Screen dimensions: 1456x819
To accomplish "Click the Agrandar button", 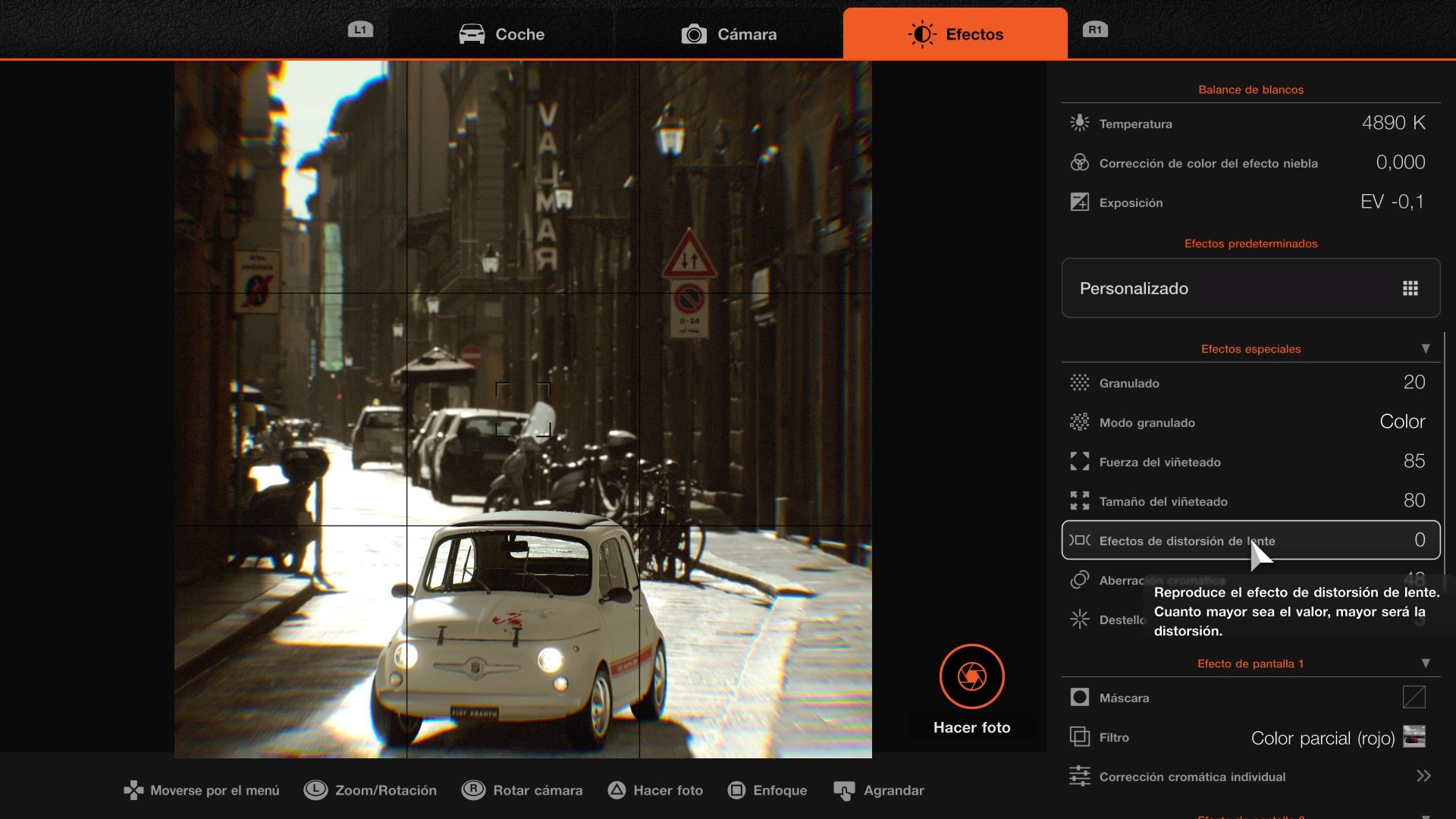I will click(x=879, y=790).
